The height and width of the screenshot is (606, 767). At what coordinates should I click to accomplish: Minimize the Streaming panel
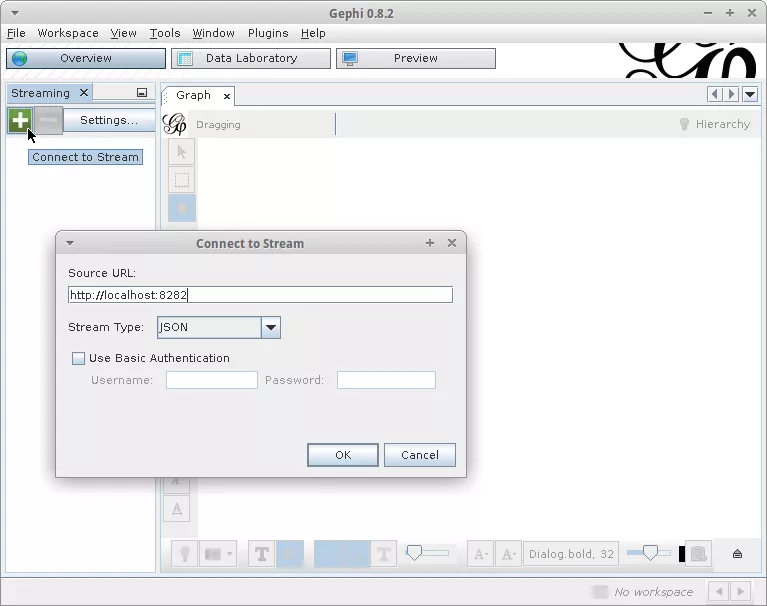tap(142, 92)
